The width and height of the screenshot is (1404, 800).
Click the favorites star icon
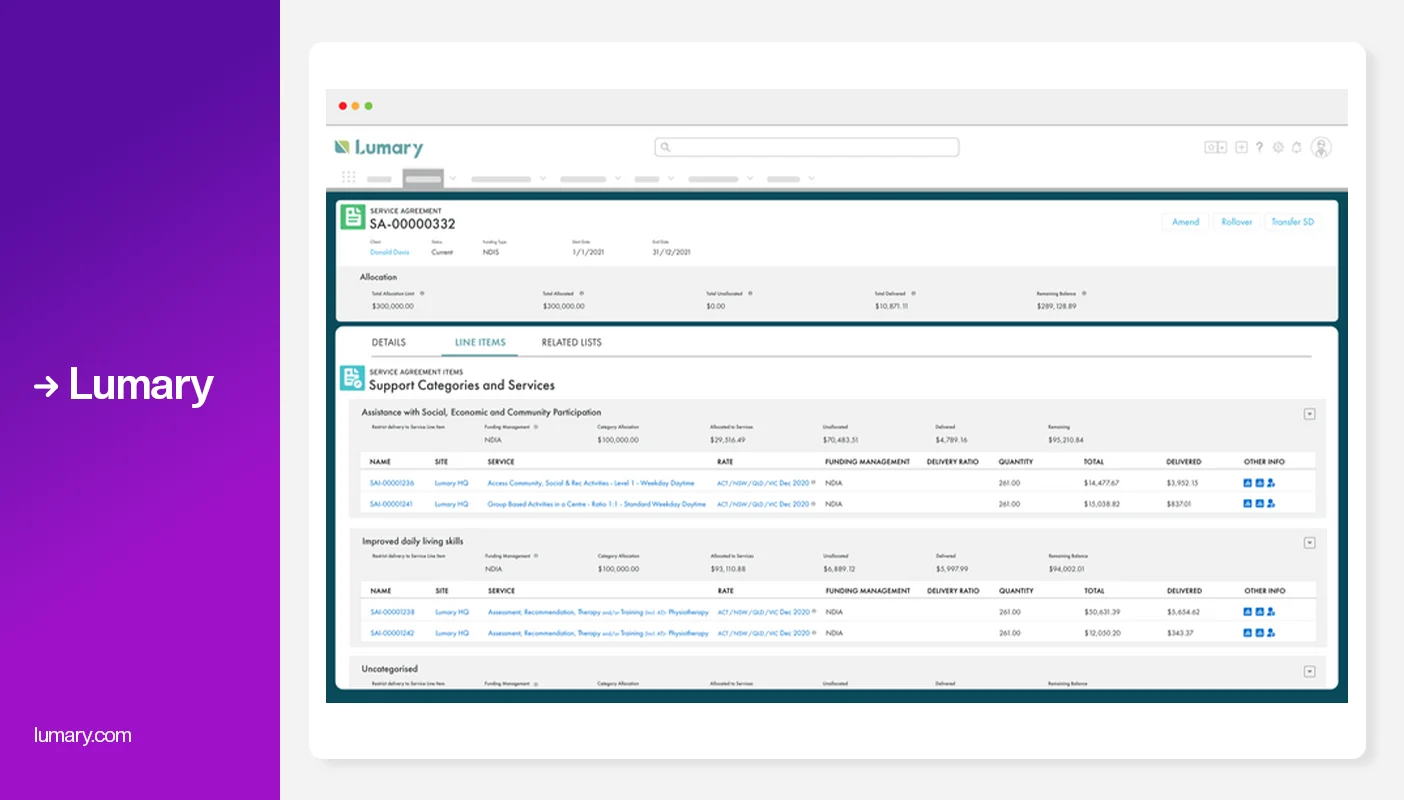[1212, 147]
